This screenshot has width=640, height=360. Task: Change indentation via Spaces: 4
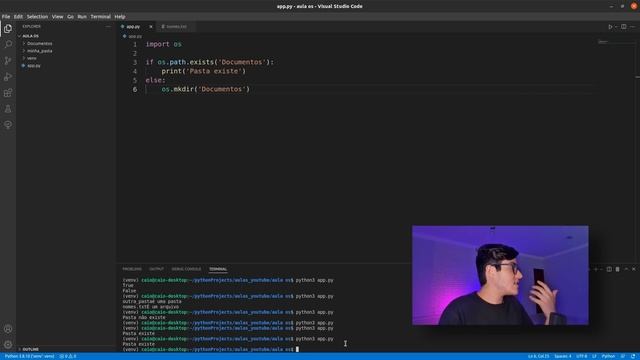[x=562, y=356]
